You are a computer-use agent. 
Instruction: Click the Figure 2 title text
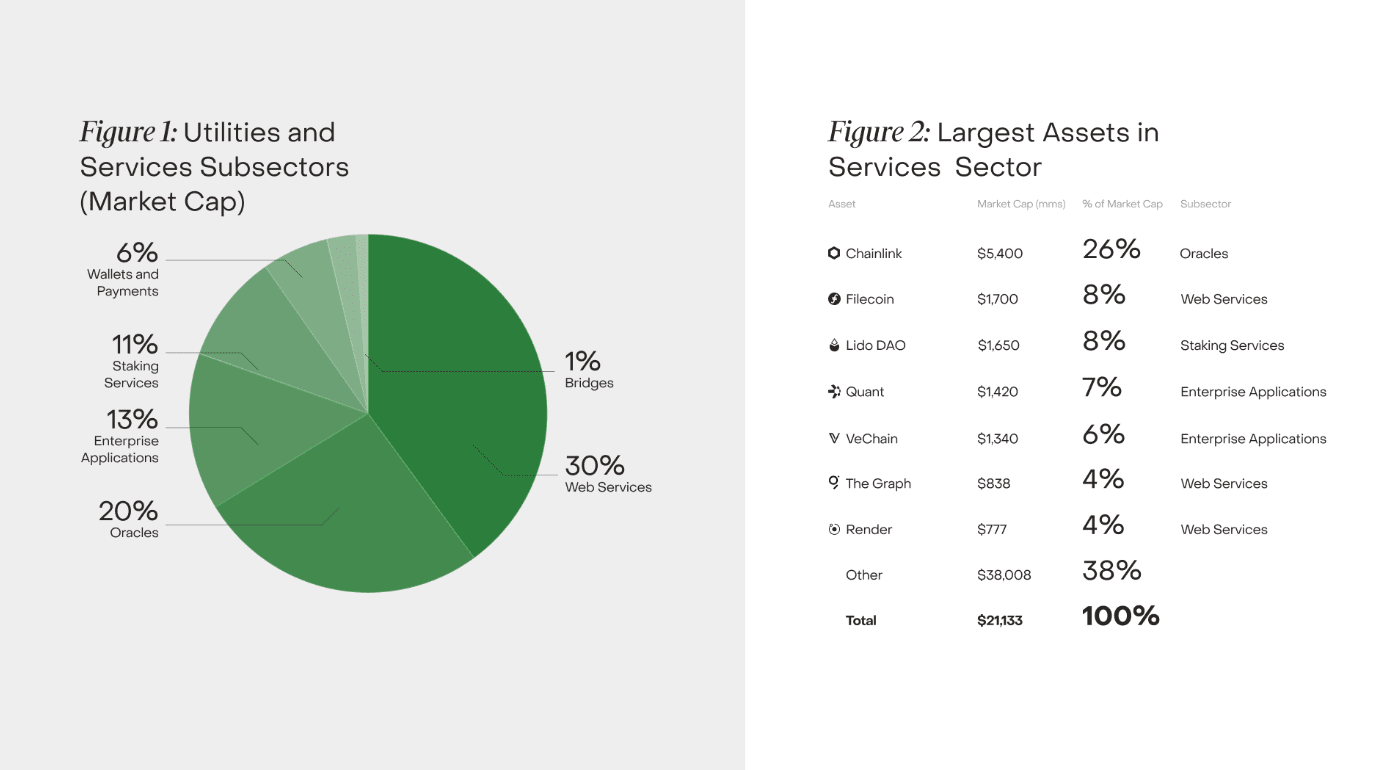pos(992,149)
